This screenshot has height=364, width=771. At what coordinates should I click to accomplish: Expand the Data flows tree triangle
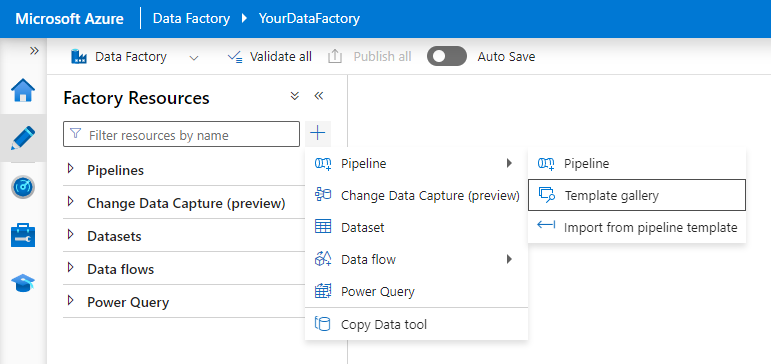(70, 268)
